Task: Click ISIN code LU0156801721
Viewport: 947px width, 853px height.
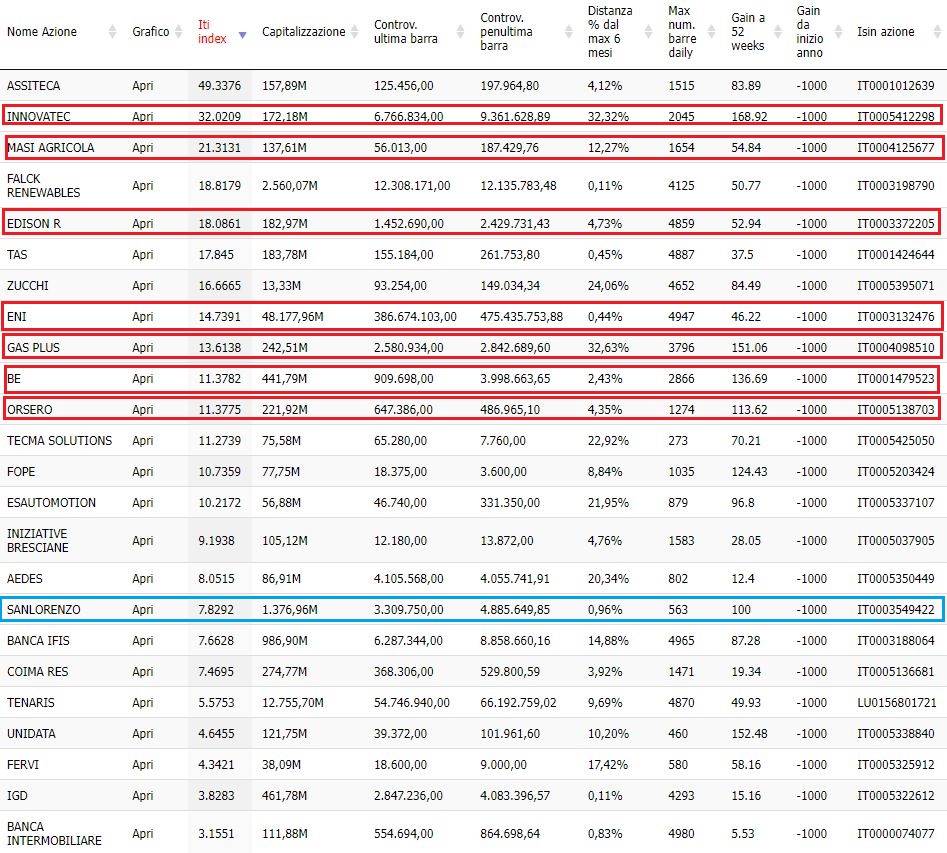Action: tap(897, 703)
